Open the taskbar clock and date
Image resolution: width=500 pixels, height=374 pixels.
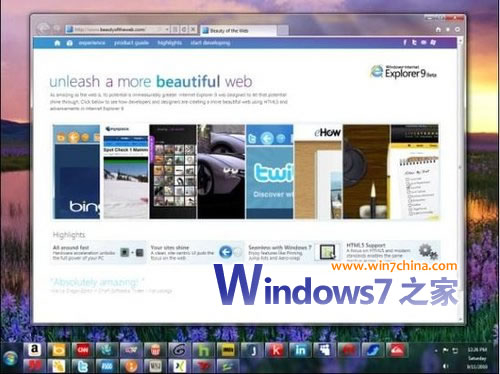tap(477, 358)
